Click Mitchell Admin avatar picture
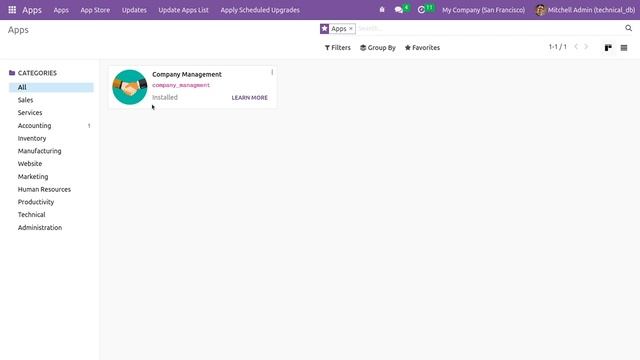 point(540,10)
